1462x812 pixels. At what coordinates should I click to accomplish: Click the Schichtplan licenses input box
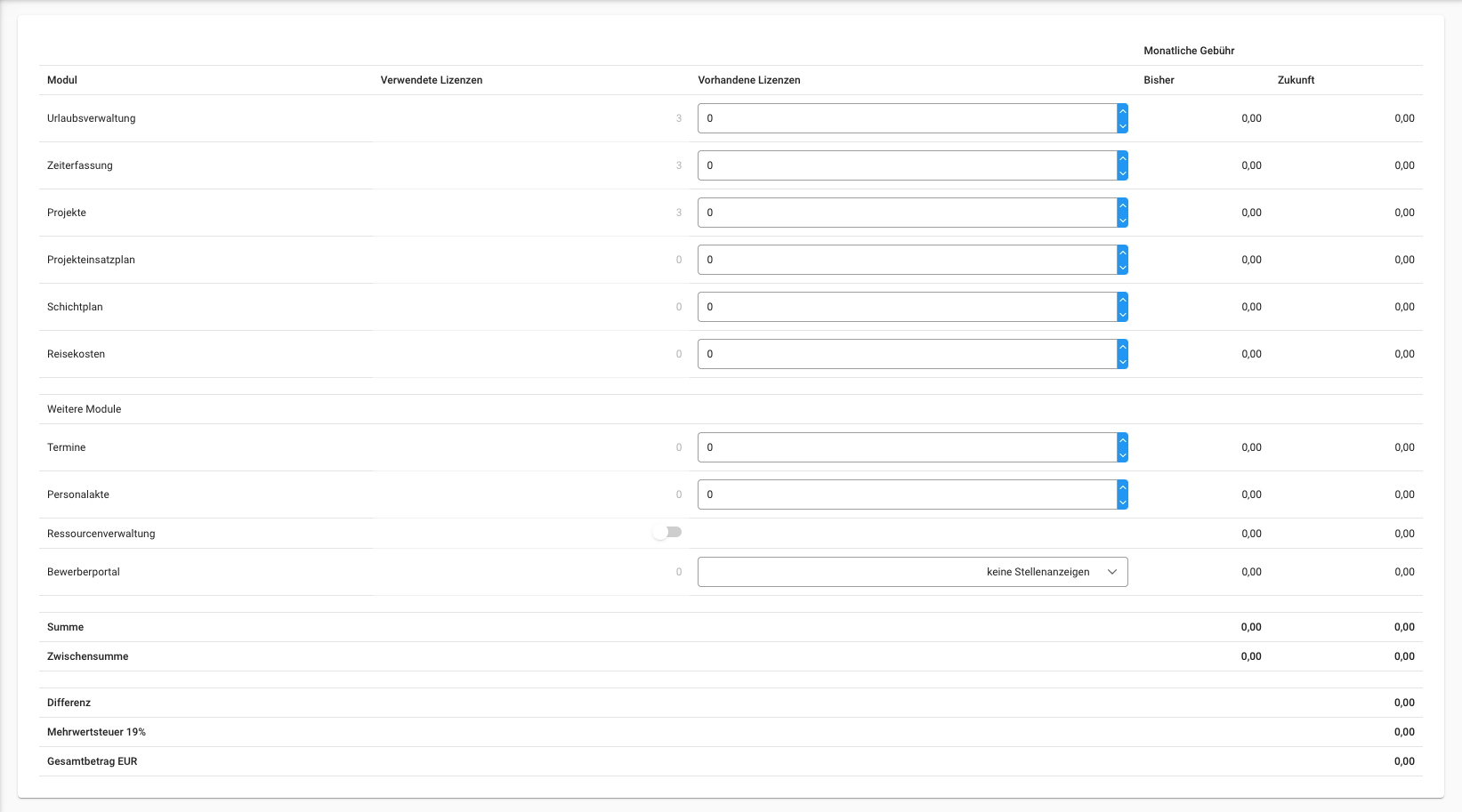coord(906,307)
